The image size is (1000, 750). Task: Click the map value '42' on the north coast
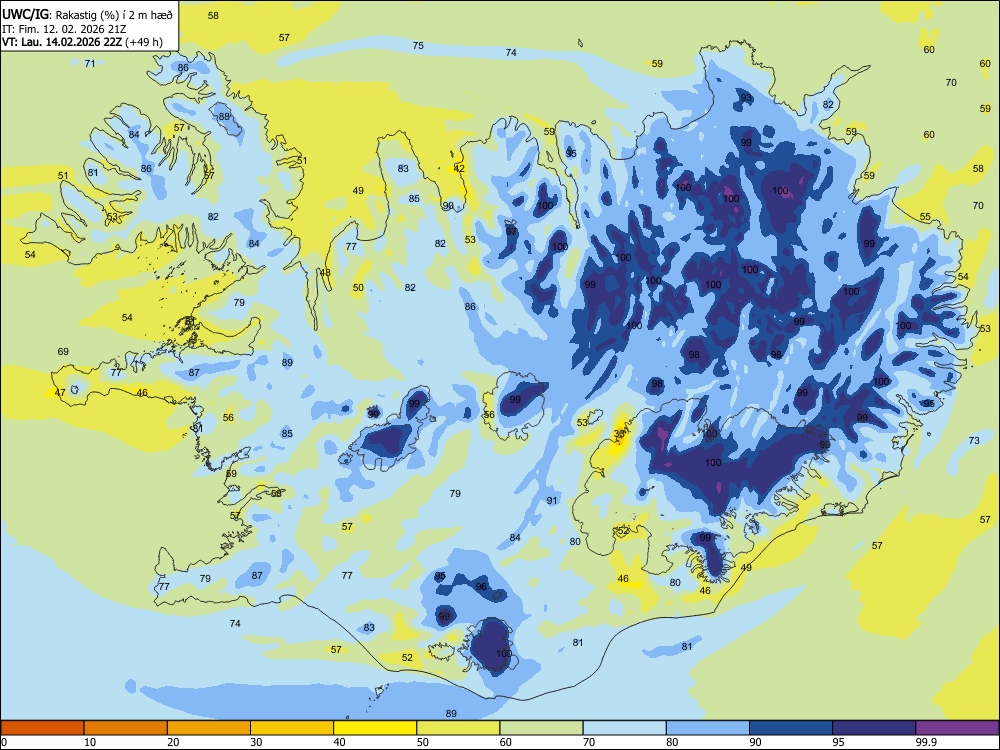(459, 168)
